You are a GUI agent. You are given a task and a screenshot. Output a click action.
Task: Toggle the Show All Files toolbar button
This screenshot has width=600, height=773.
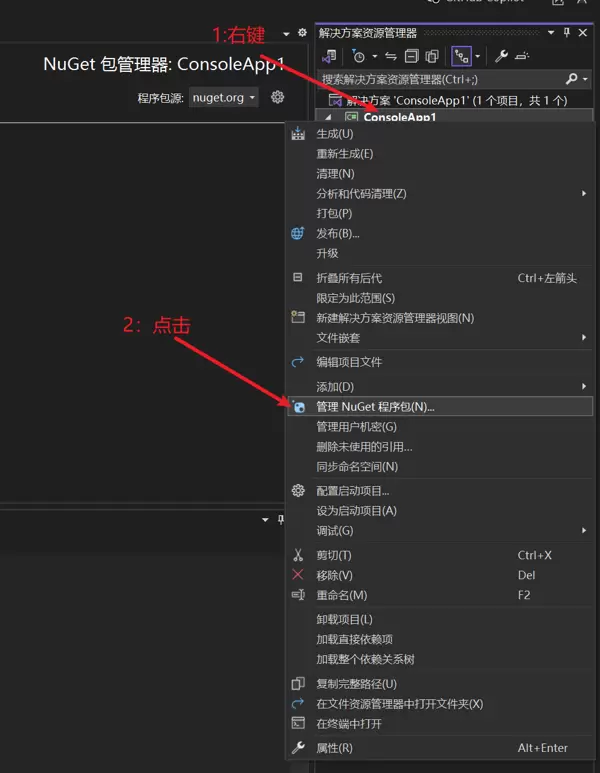(x=432, y=56)
